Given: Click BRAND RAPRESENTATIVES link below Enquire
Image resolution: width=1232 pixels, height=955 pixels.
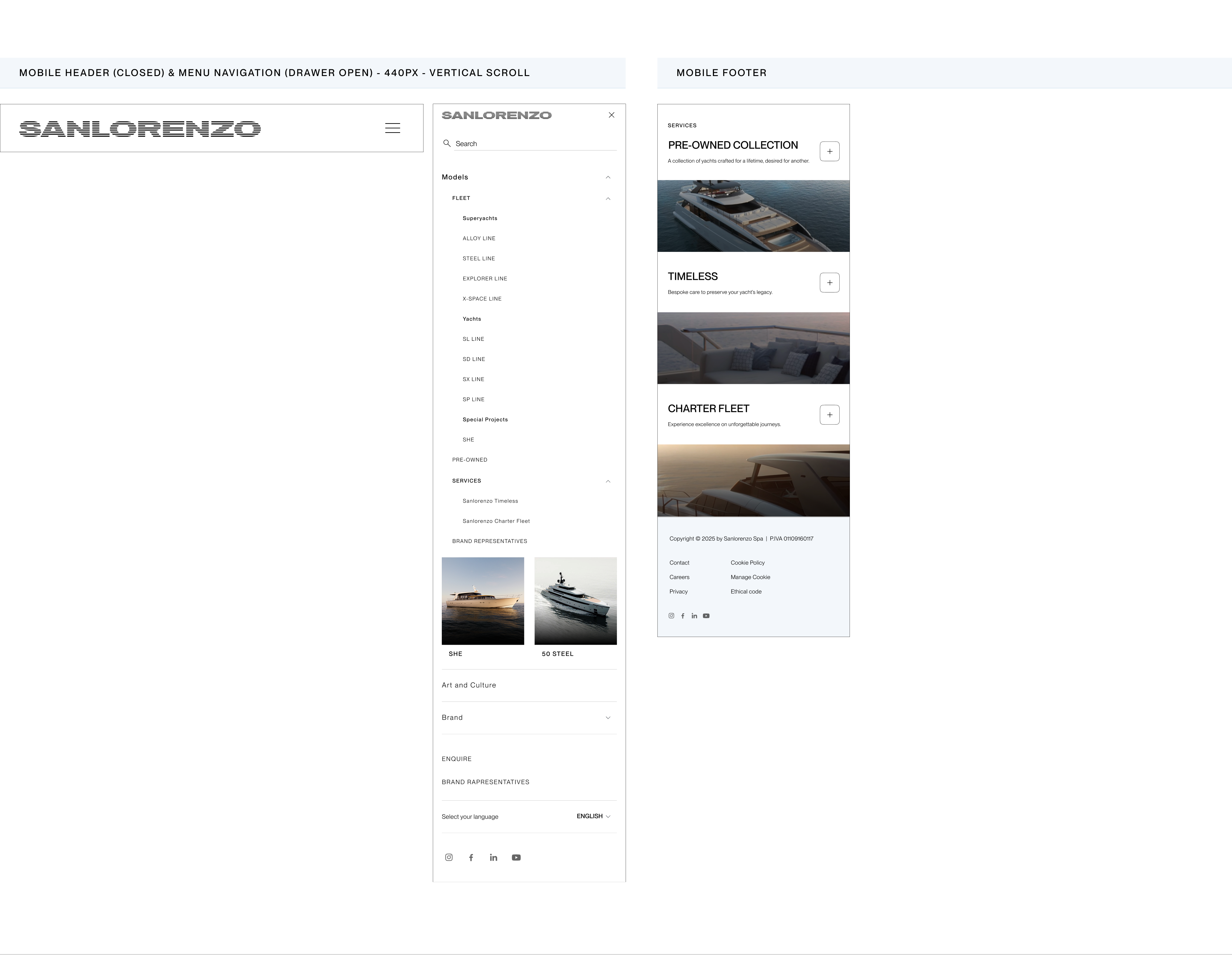Looking at the screenshot, I should point(486,782).
